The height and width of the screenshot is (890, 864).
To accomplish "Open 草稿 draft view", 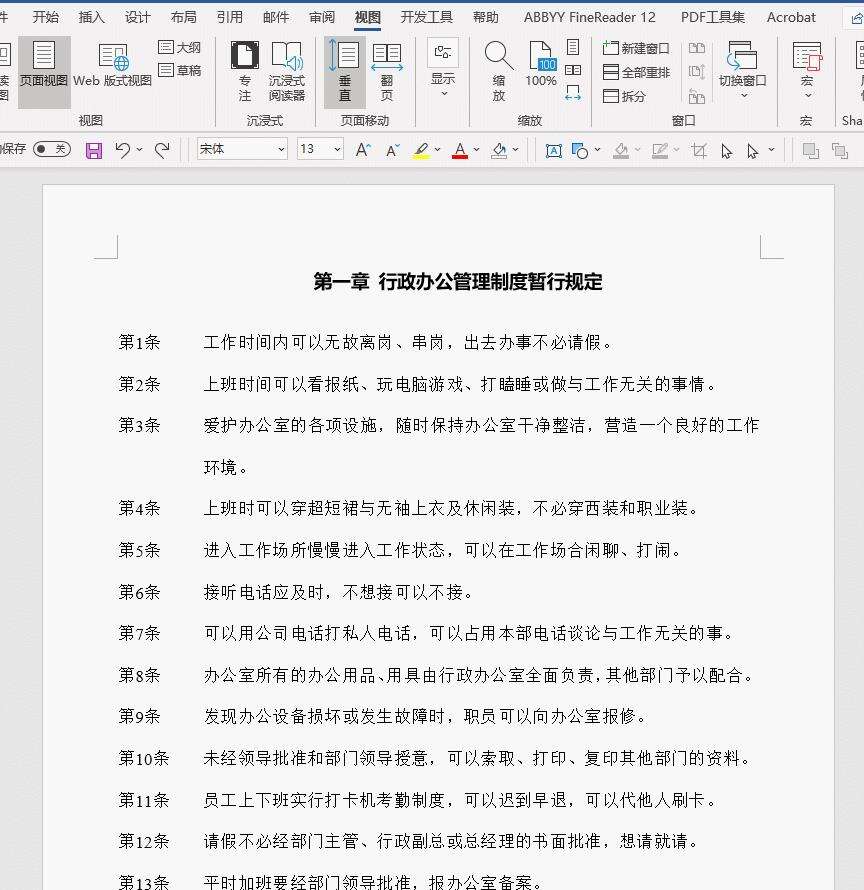I will tap(179, 70).
